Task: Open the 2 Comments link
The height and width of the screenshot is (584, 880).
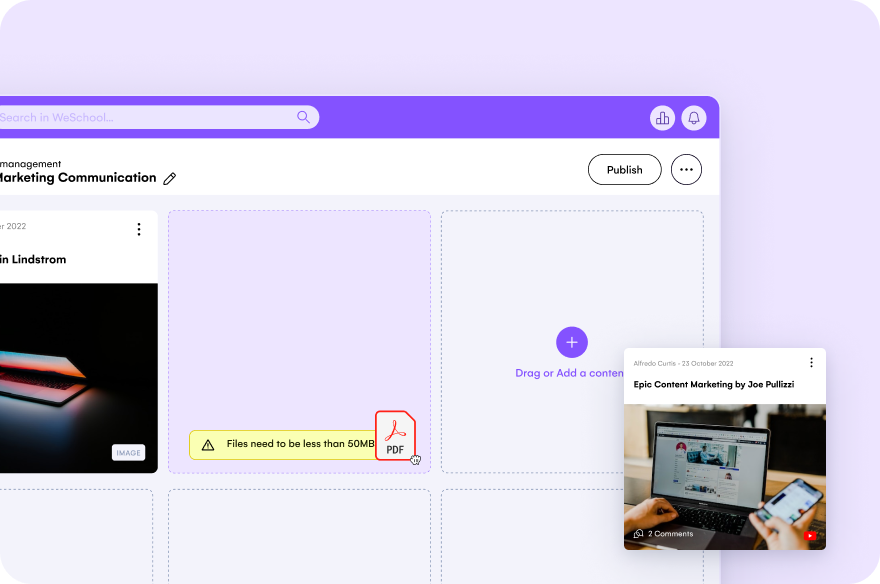Action: tap(670, 534)
